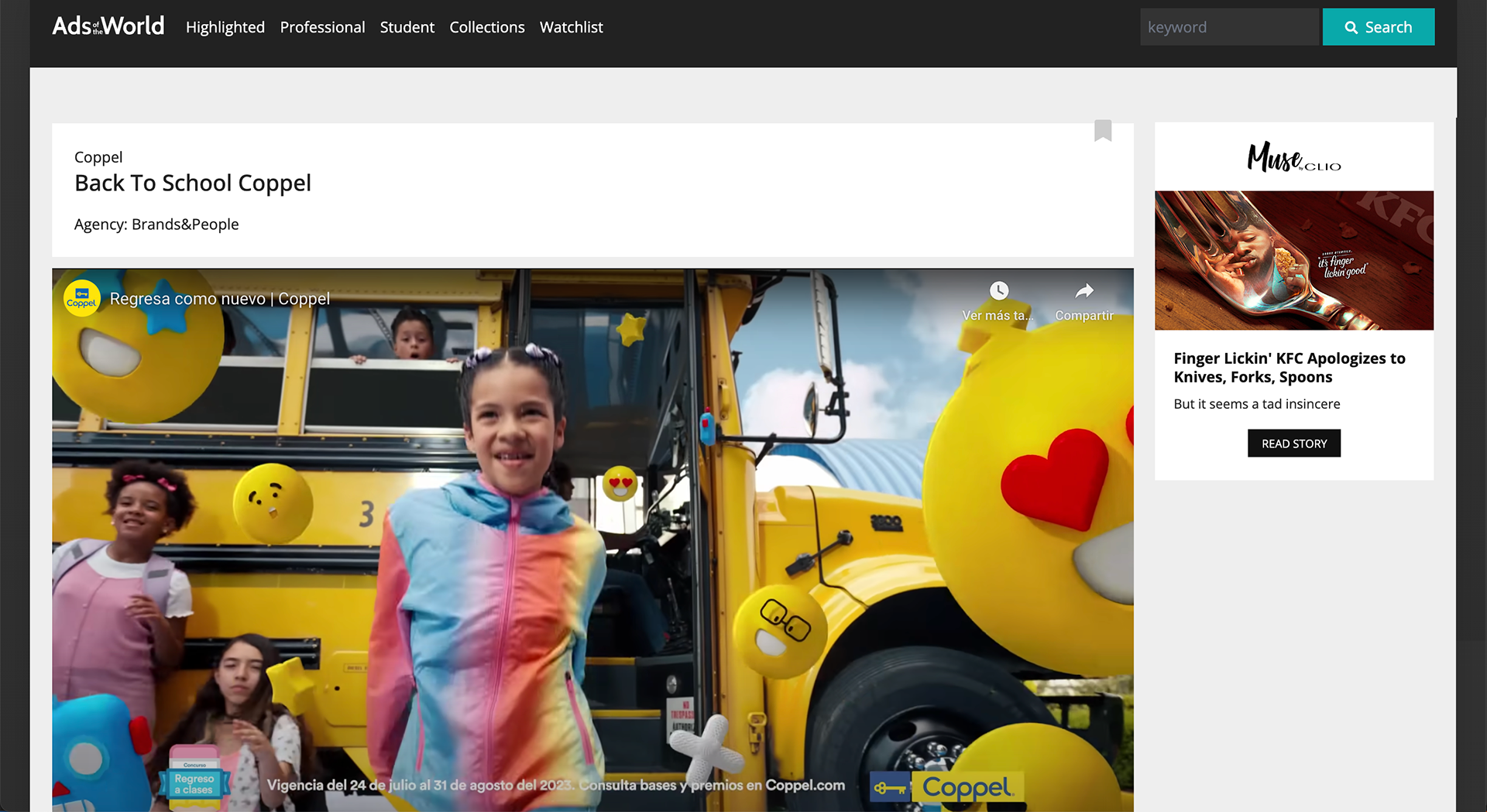Click the Search button
This screenshot has height=812, width=1487.
tap(1379, 27)
